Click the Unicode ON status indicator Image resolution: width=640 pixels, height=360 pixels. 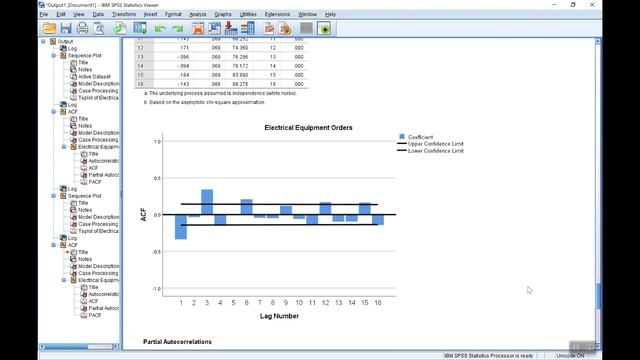pos(570,356)
